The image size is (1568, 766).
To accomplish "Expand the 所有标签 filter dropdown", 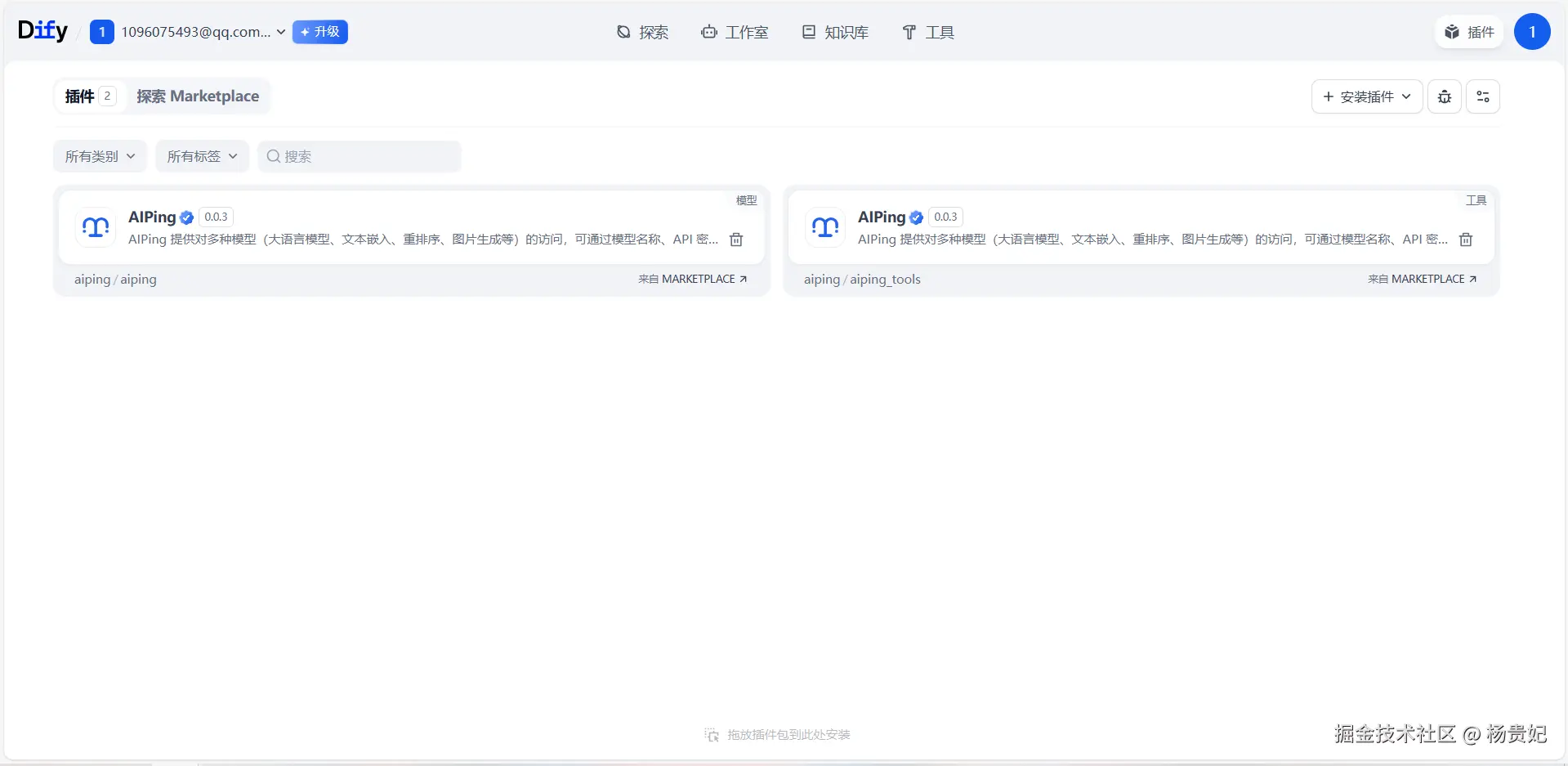I will pos(202,156).
